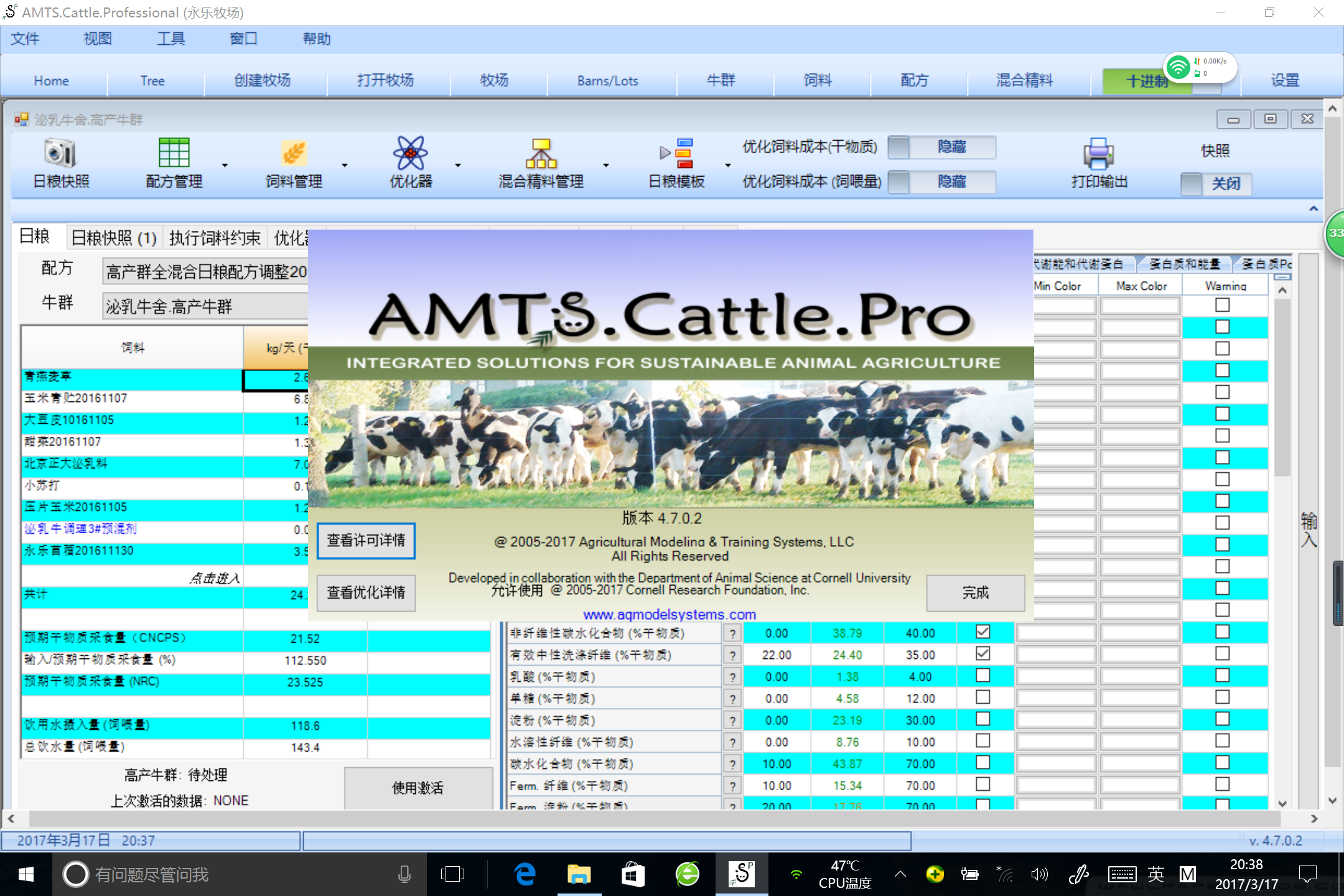Toggle 优化饲料成本(干物质) switch

coord(941,147)
